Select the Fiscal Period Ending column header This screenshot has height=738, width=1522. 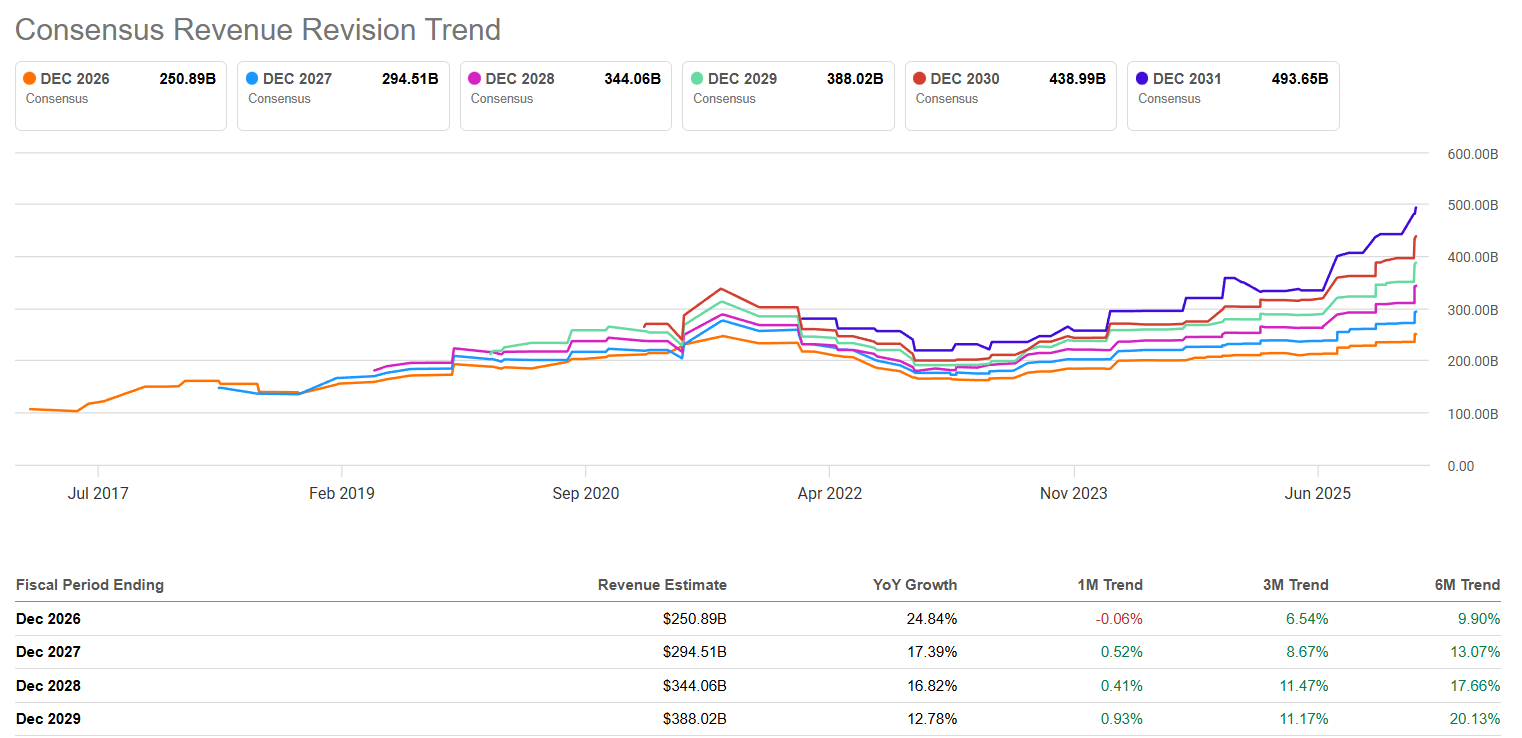coord(90,585)
